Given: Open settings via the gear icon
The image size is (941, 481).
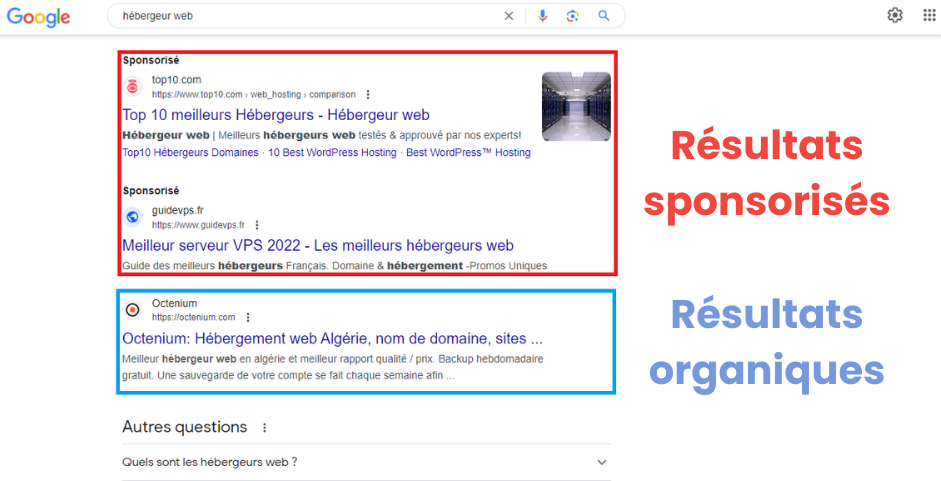Looking at the screenshot, I should click(895, 16).
